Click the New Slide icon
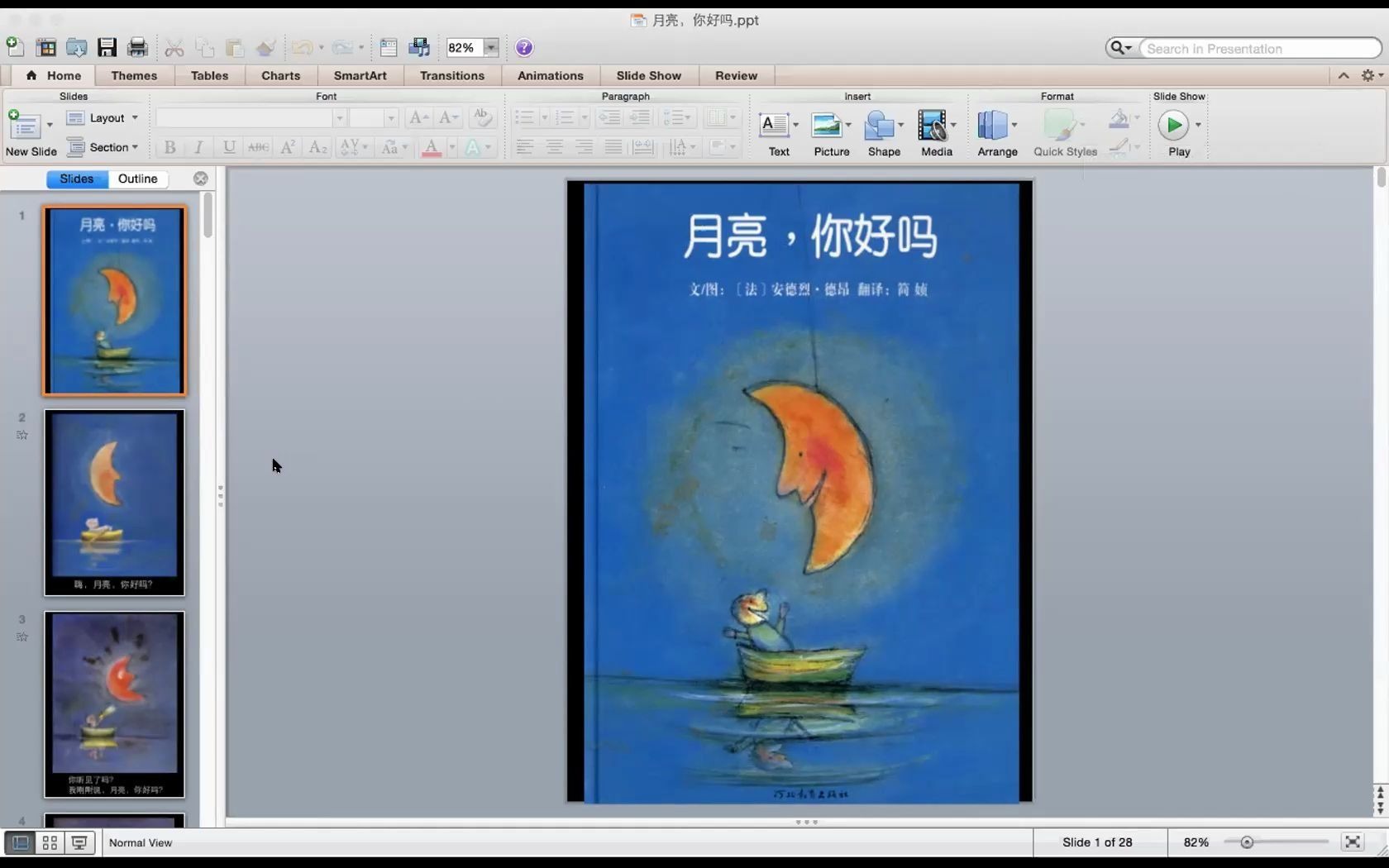 coord(24,125)
